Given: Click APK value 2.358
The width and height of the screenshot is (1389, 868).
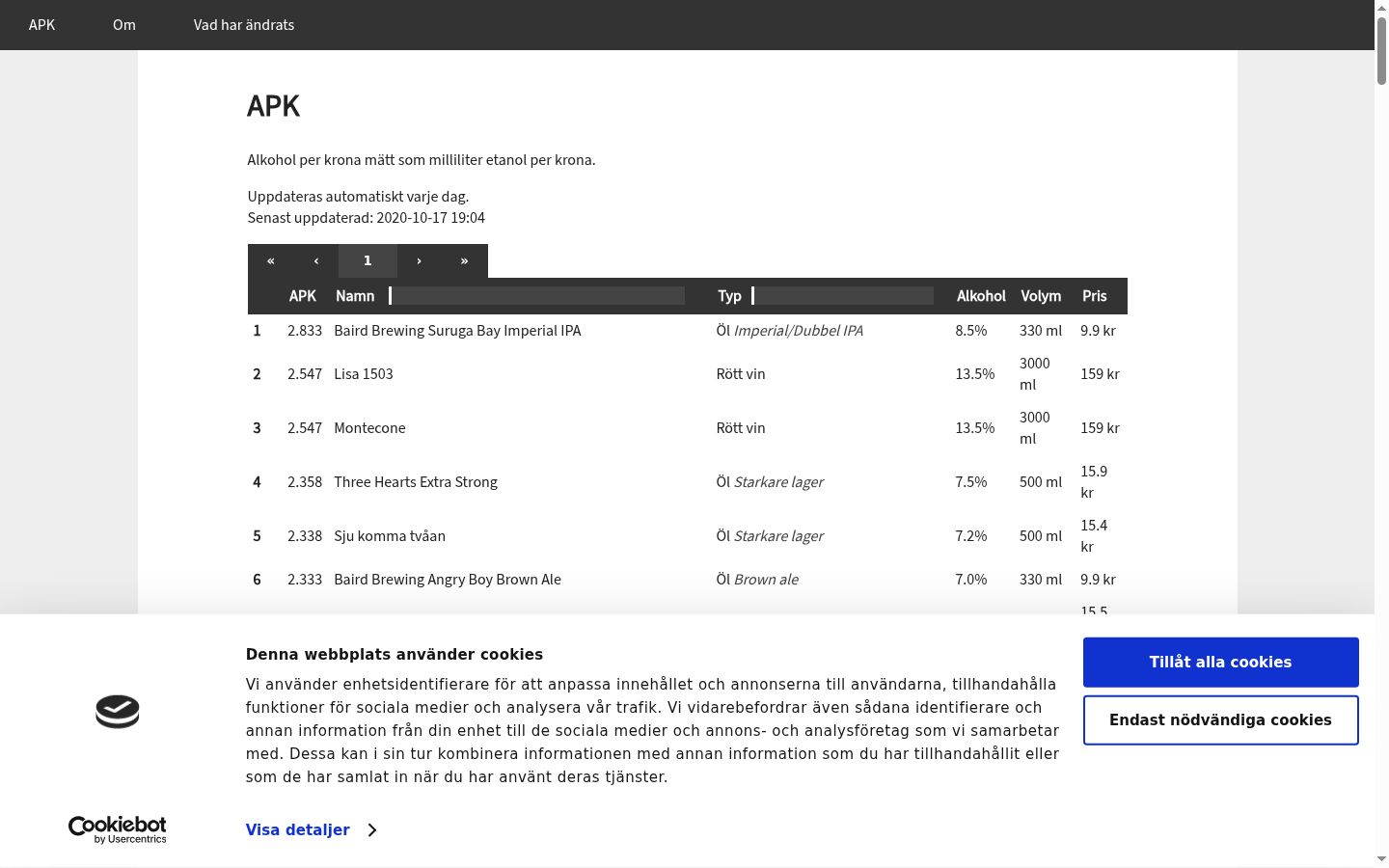Looking at the screenshot, I should point(305,482).
